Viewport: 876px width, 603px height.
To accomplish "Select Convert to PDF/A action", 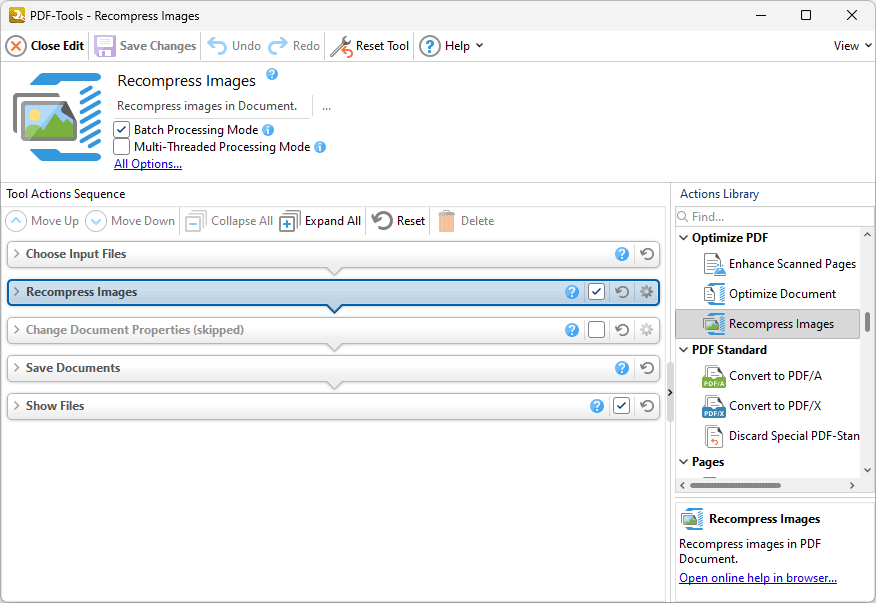I will tap(762, 376).
